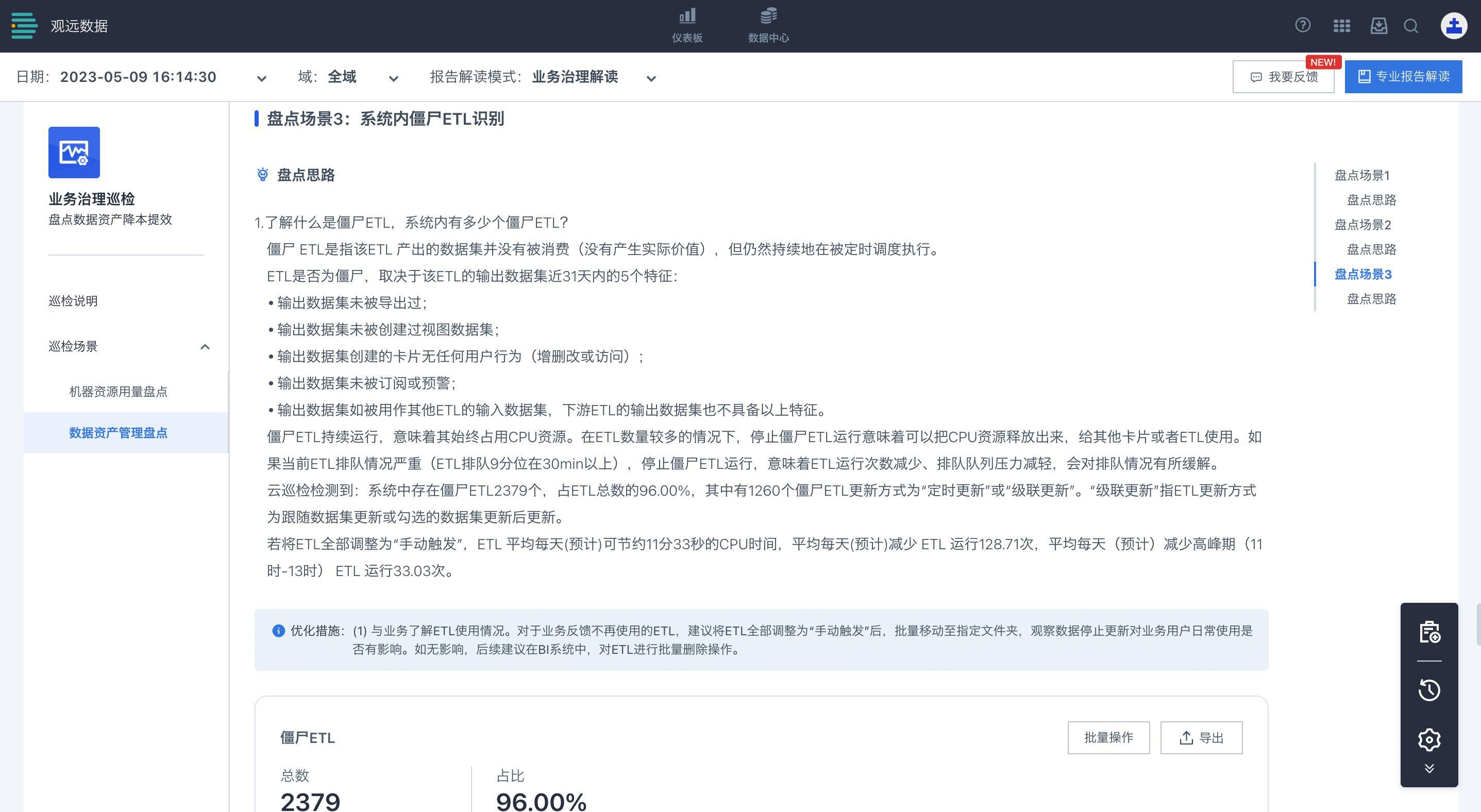Click the search magnifier icon
The width and height of the screenshot is (1481, 812).
coord(1411,26)
